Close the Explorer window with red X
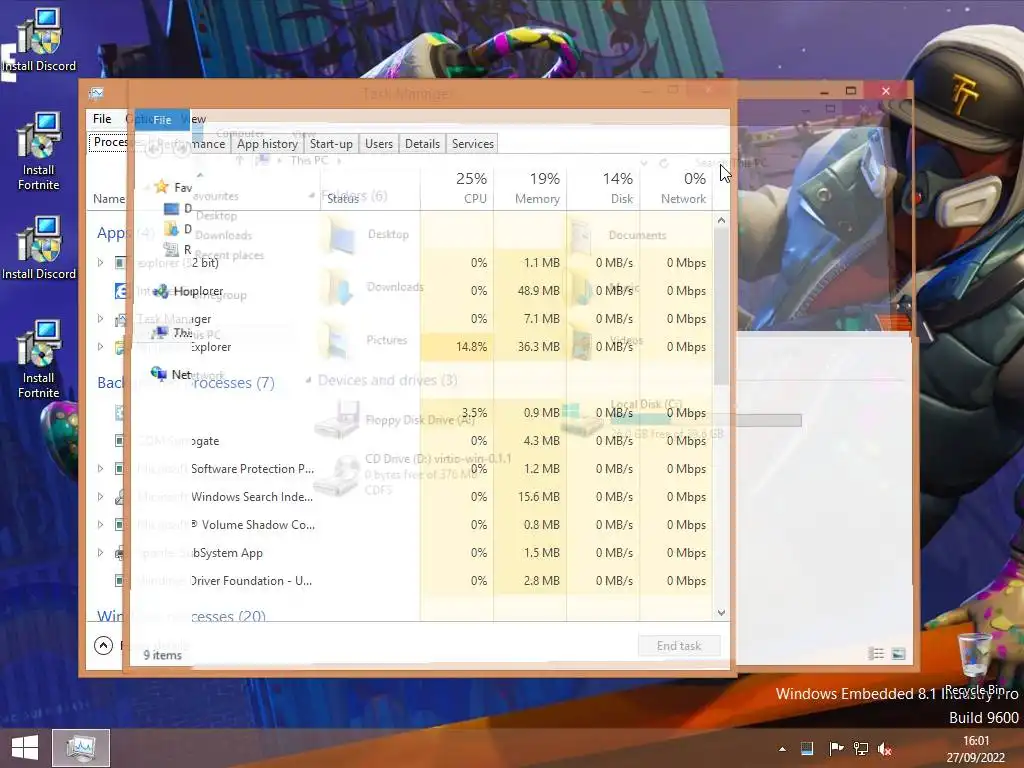The height and width of the screenshot is (768, 1024). pos(886,91)
